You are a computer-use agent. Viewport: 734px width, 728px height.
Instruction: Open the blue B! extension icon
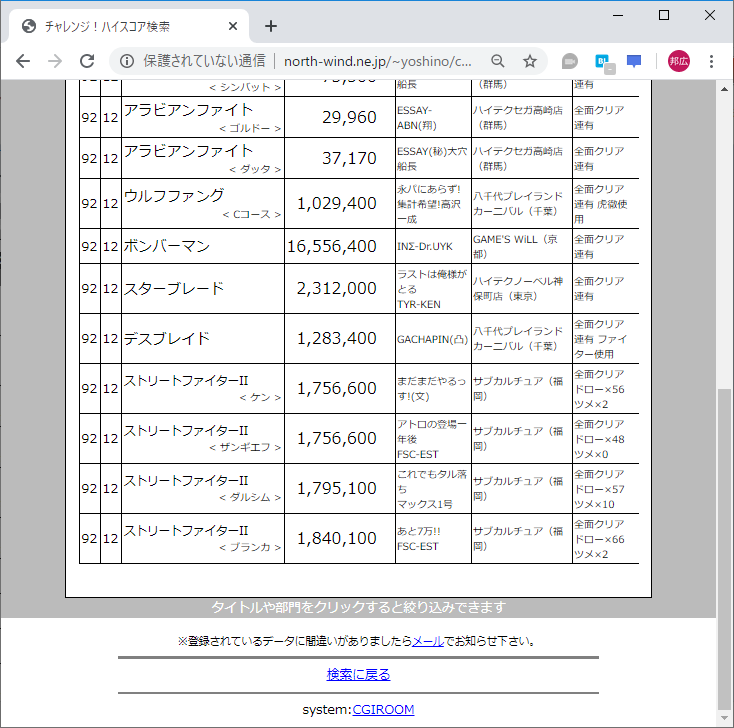pos(603,62)
